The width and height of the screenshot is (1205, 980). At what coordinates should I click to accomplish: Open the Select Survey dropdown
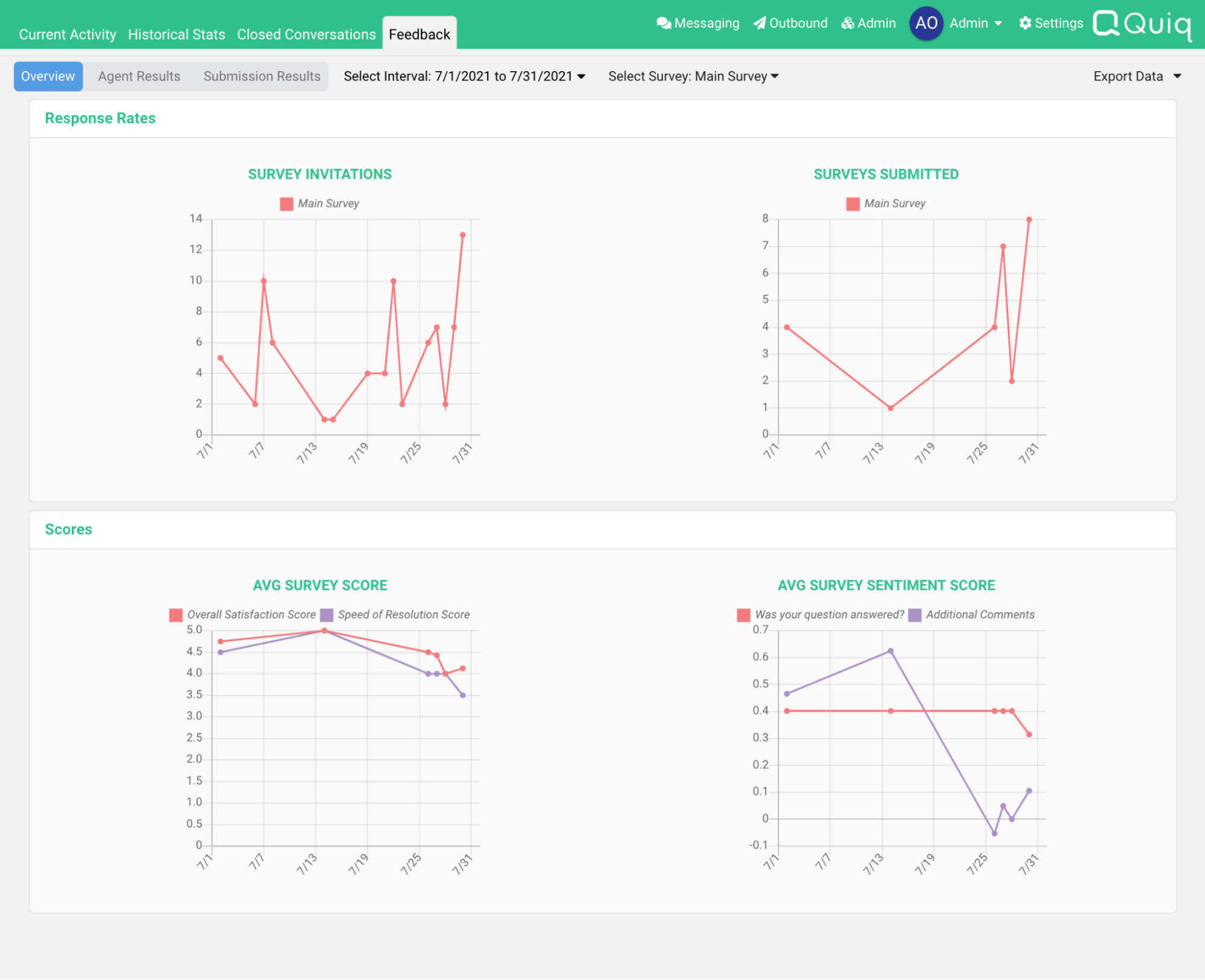pos(693,77)
